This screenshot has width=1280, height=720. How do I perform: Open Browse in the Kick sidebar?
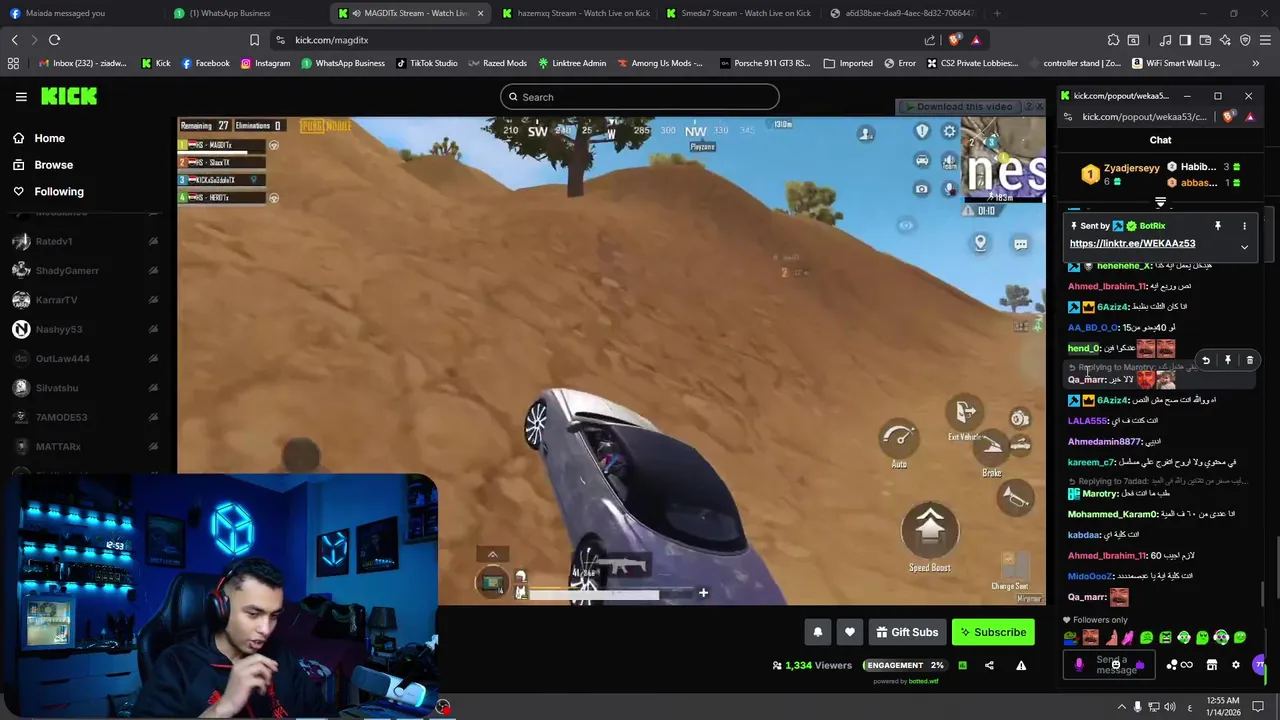coord(53,165)
